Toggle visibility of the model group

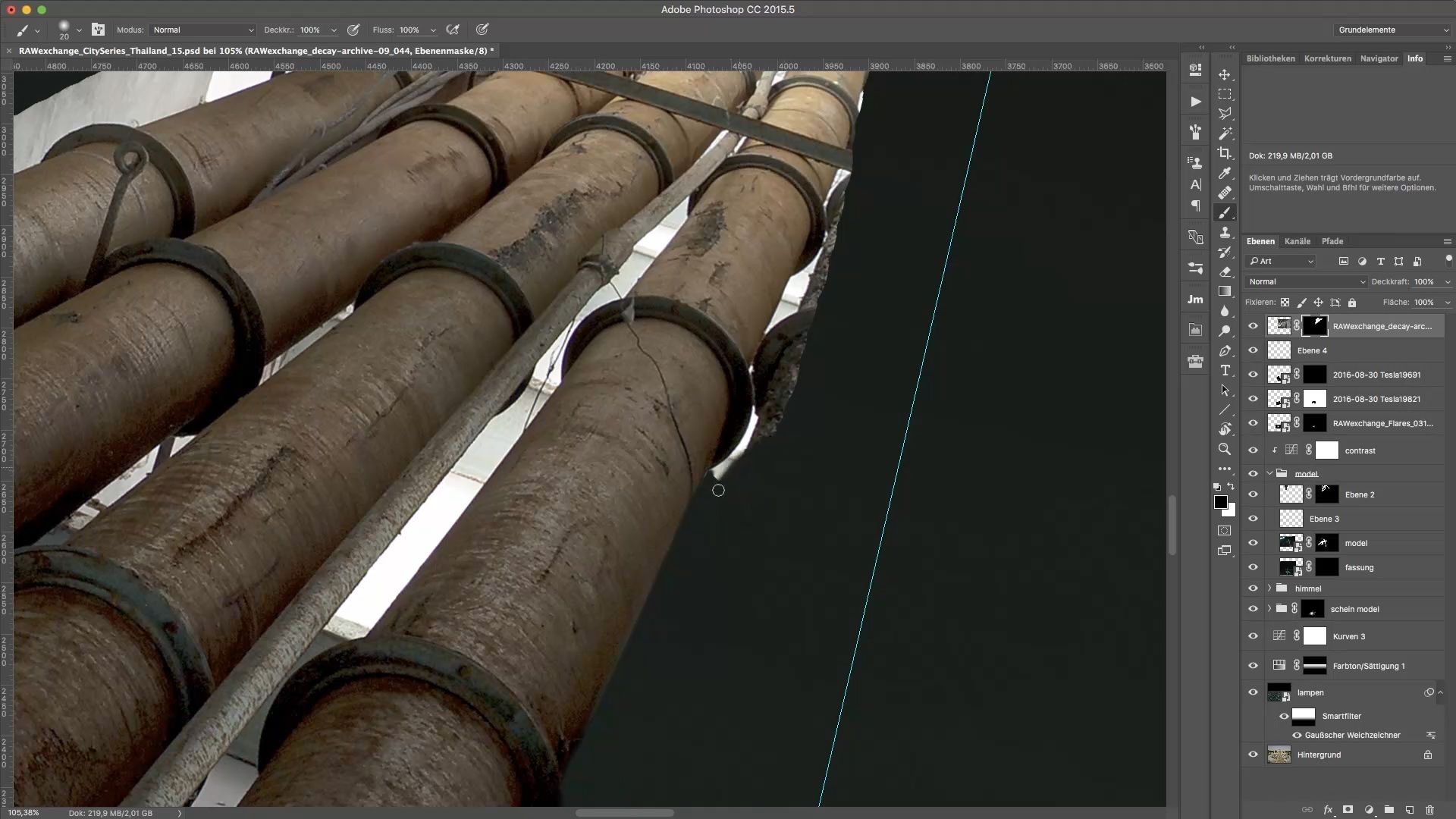pos(1253,474)
